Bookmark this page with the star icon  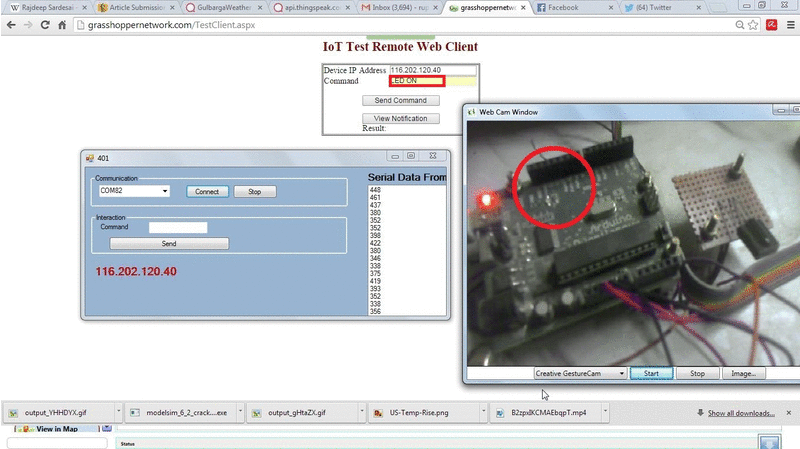752,24
